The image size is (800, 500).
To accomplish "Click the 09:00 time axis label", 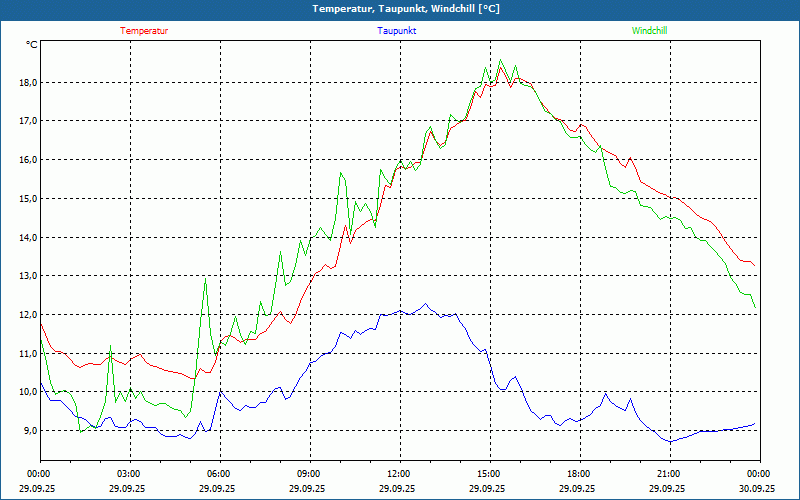I will tap(309, 474).
